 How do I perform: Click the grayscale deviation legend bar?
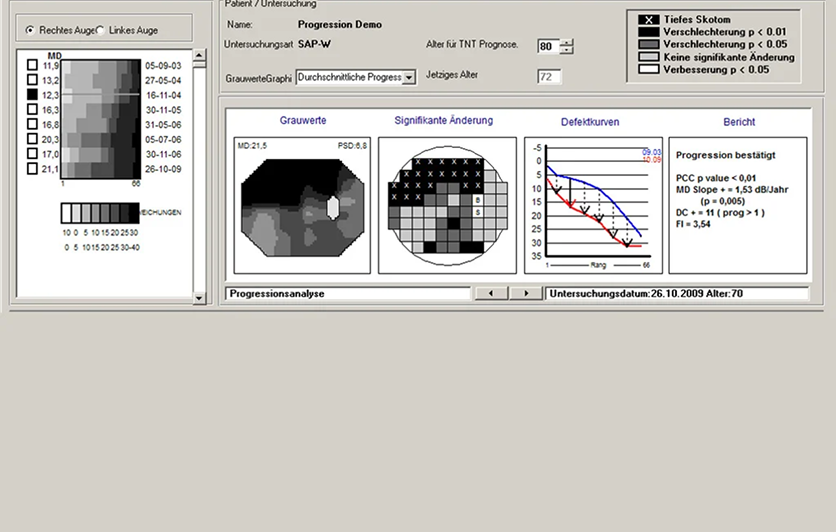(x=100, y=213)
